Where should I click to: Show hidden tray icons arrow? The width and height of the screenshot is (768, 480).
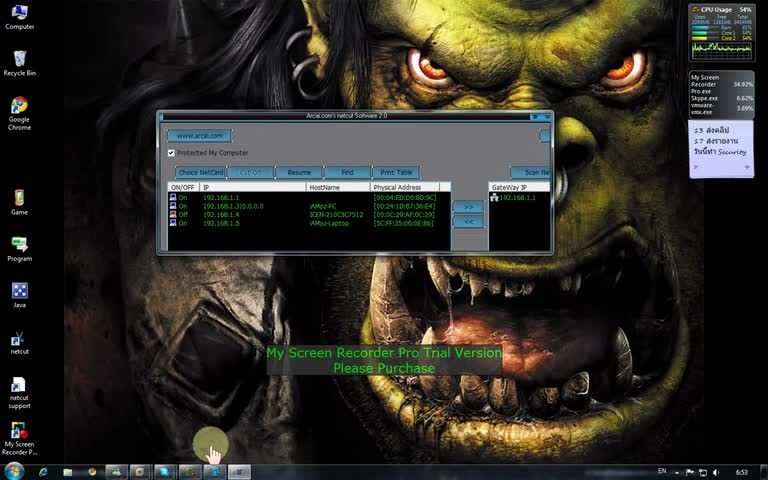click(677, 473)
